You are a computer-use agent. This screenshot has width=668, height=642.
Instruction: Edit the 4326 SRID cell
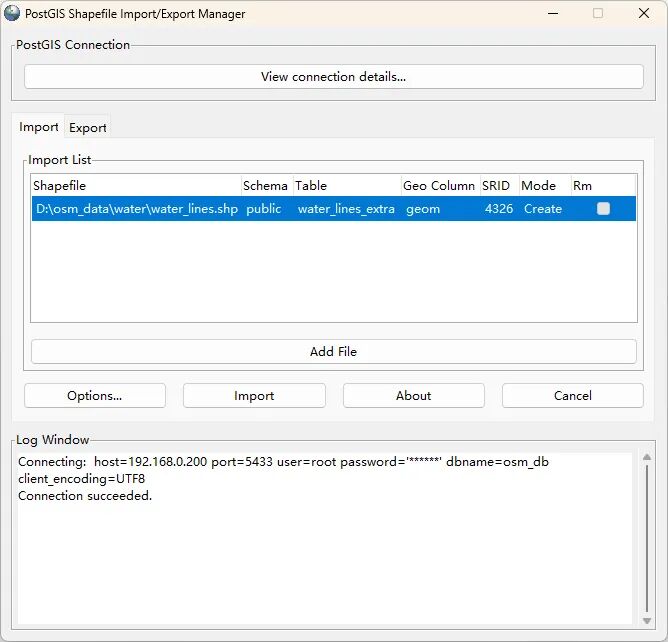[499, 209]
